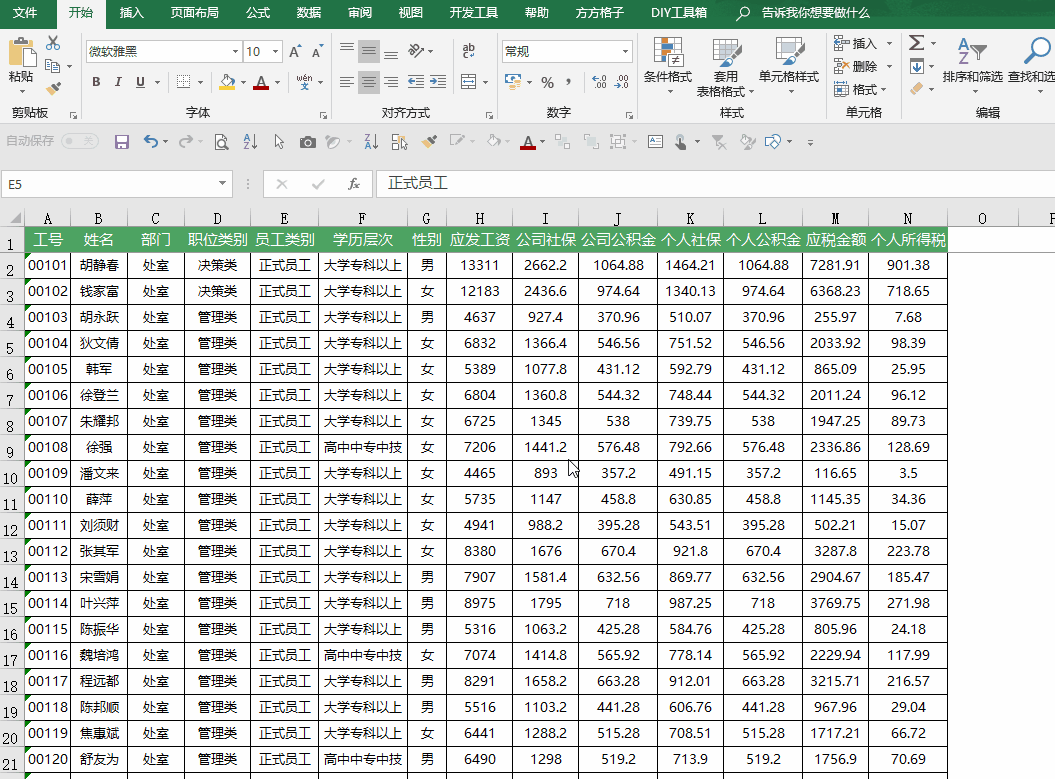Click Save icon in quick access toolbar

click(x=122, y=142)
